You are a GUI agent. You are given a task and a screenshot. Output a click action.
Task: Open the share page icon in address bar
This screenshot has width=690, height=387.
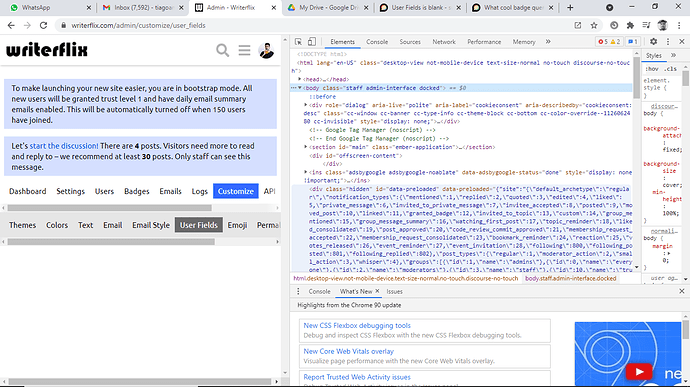tap(578, 26)
